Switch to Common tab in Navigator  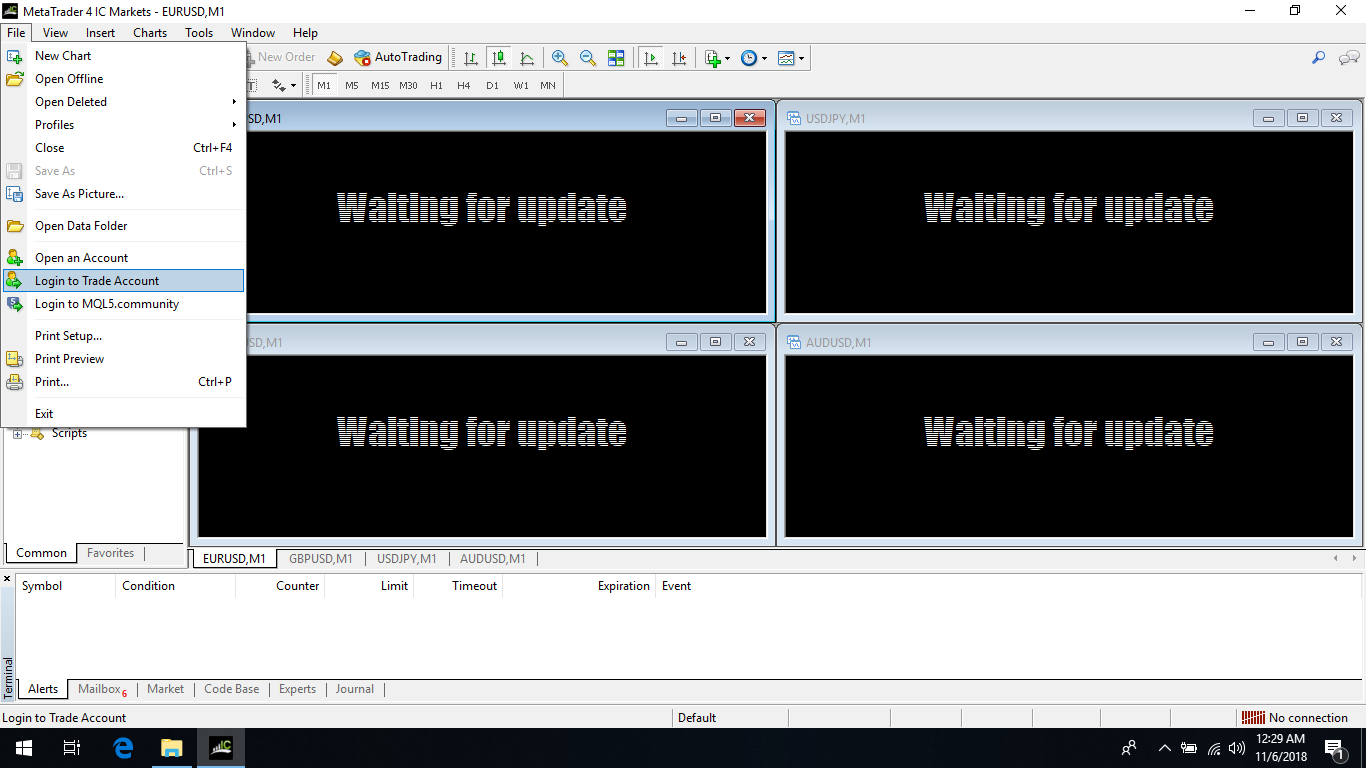pyautogui.click(x=42, y=553)
